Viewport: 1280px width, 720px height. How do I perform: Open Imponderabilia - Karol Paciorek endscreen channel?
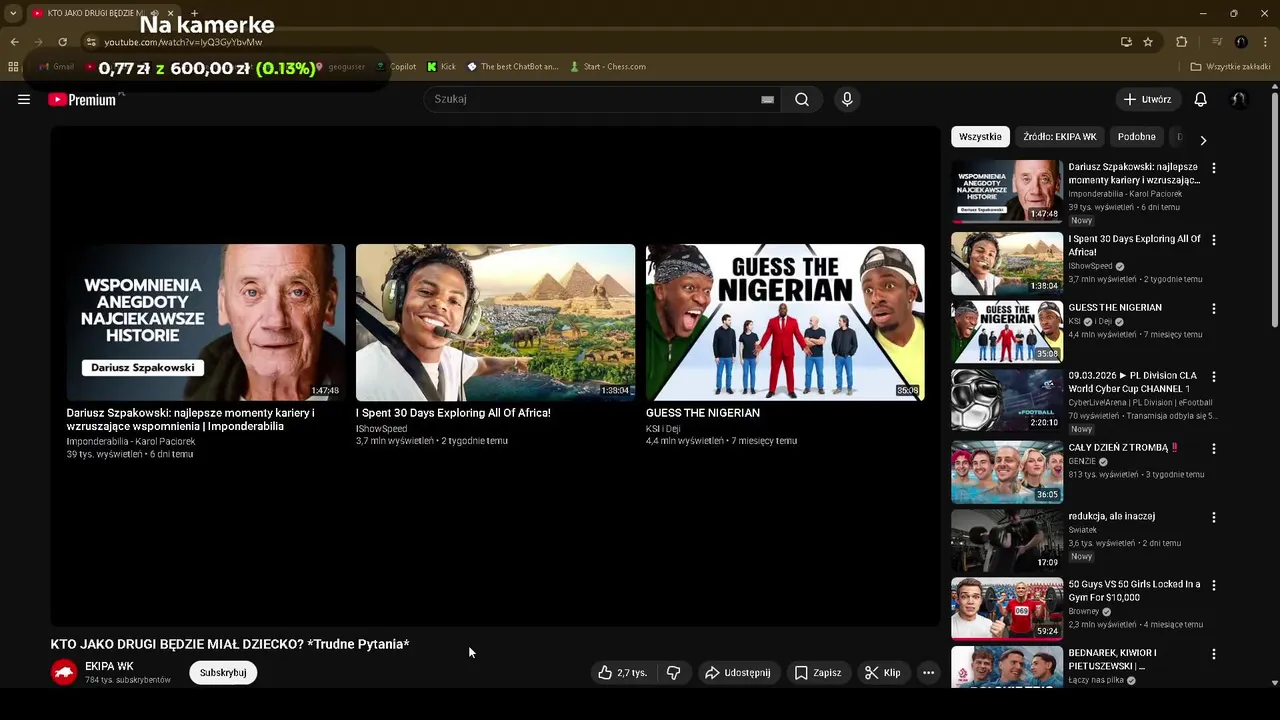(131, 441)
